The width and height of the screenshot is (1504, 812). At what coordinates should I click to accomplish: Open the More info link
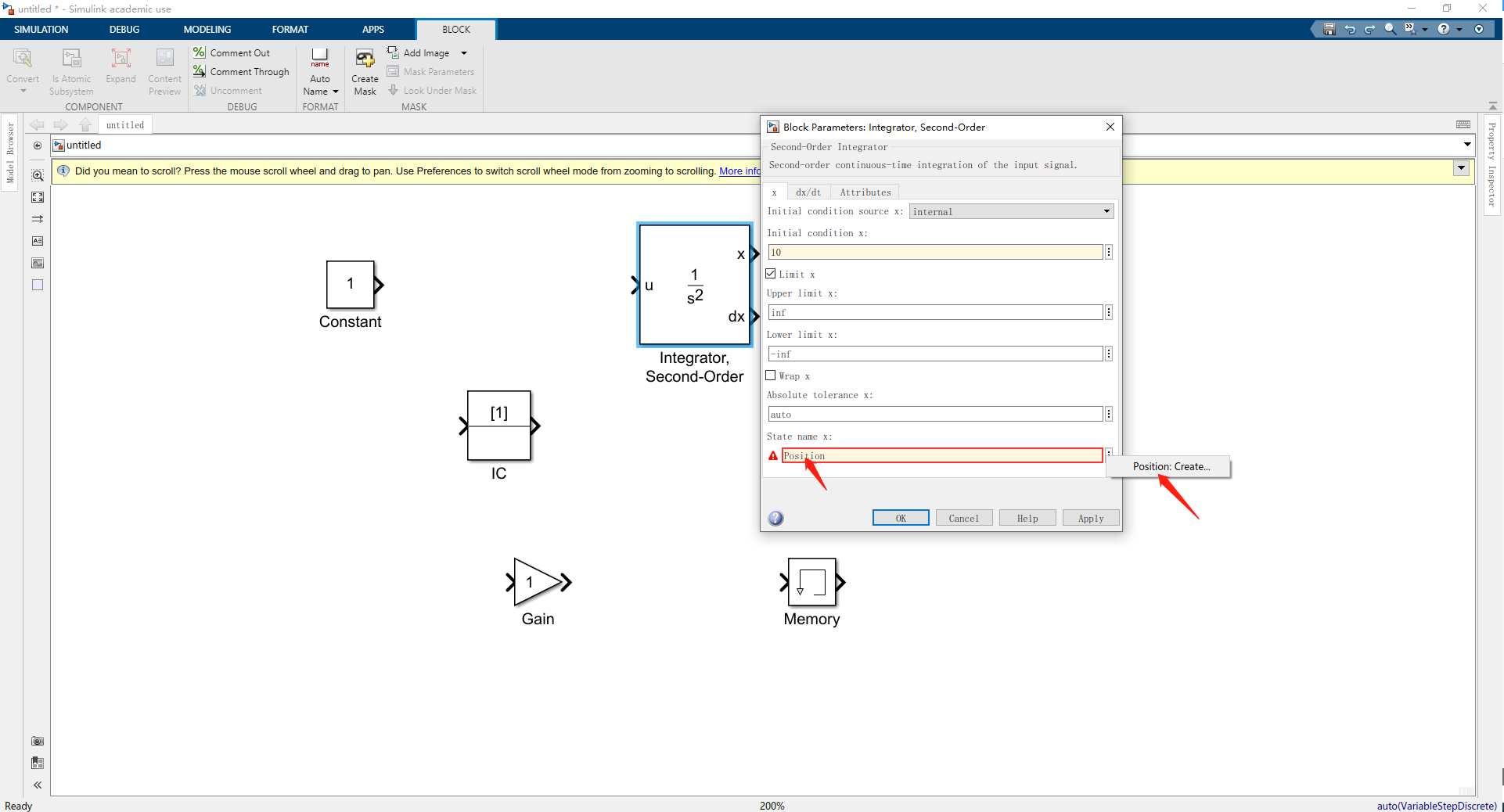[x=739, y=171]
